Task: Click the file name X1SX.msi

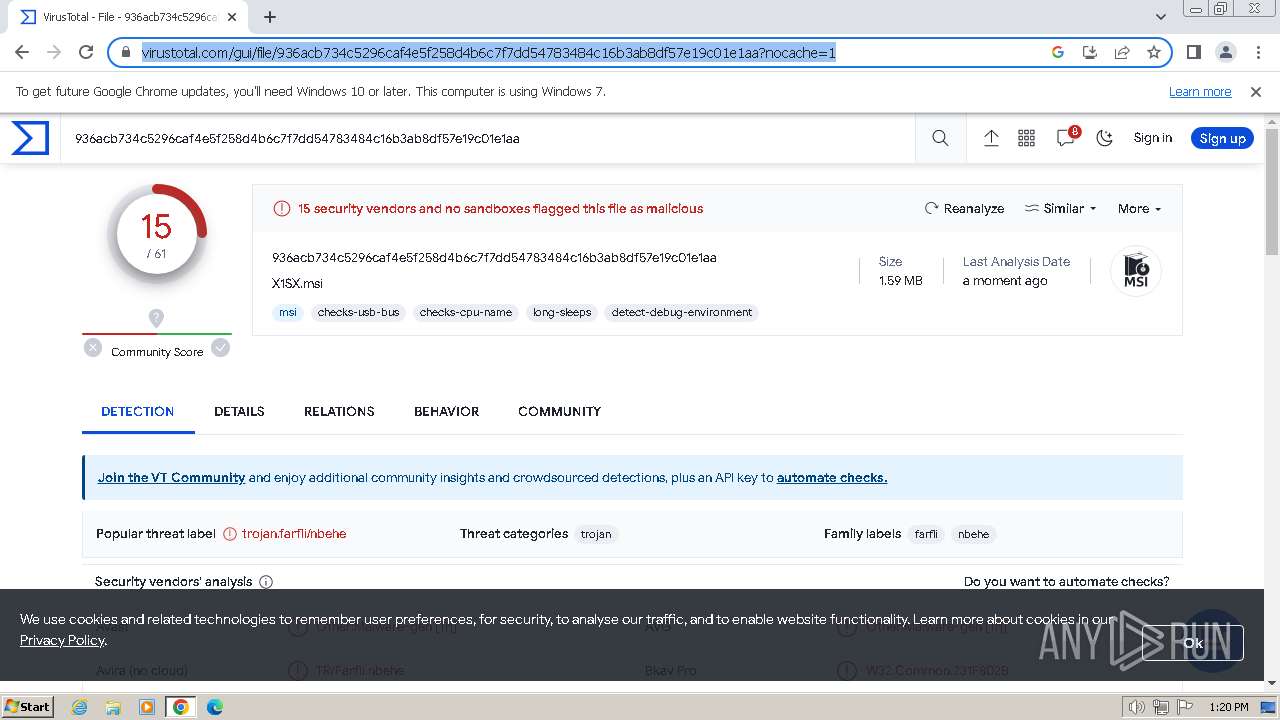Action: (x=297, y=284)
